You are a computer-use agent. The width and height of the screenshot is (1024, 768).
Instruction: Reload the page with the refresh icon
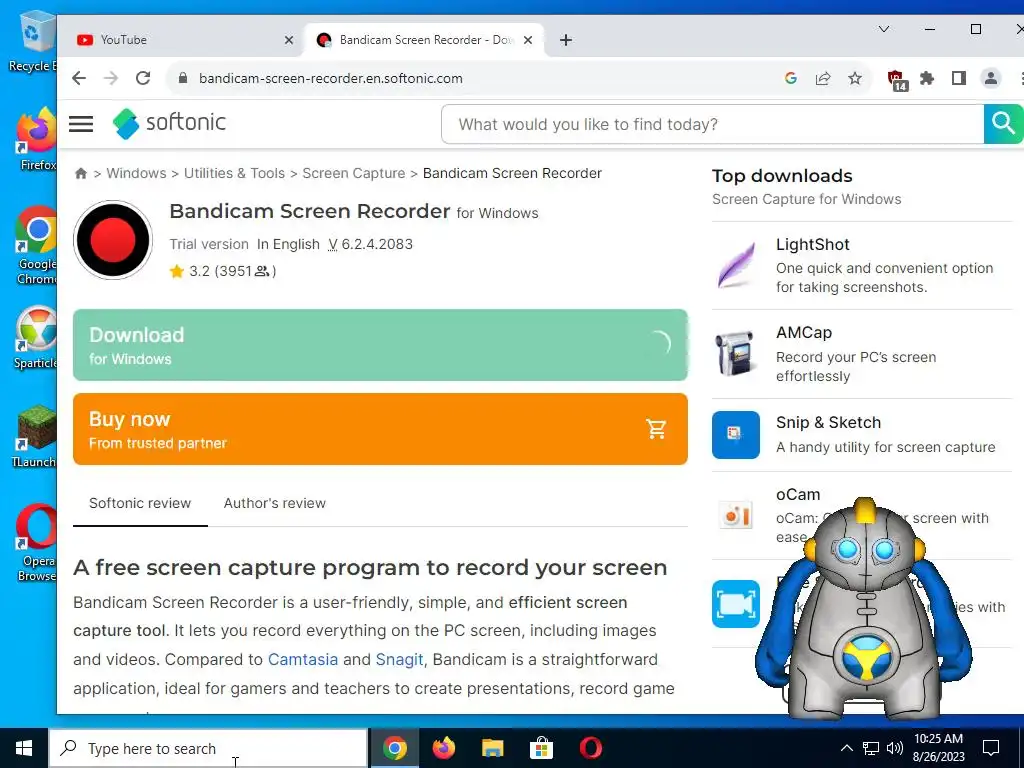click(143, 78)
